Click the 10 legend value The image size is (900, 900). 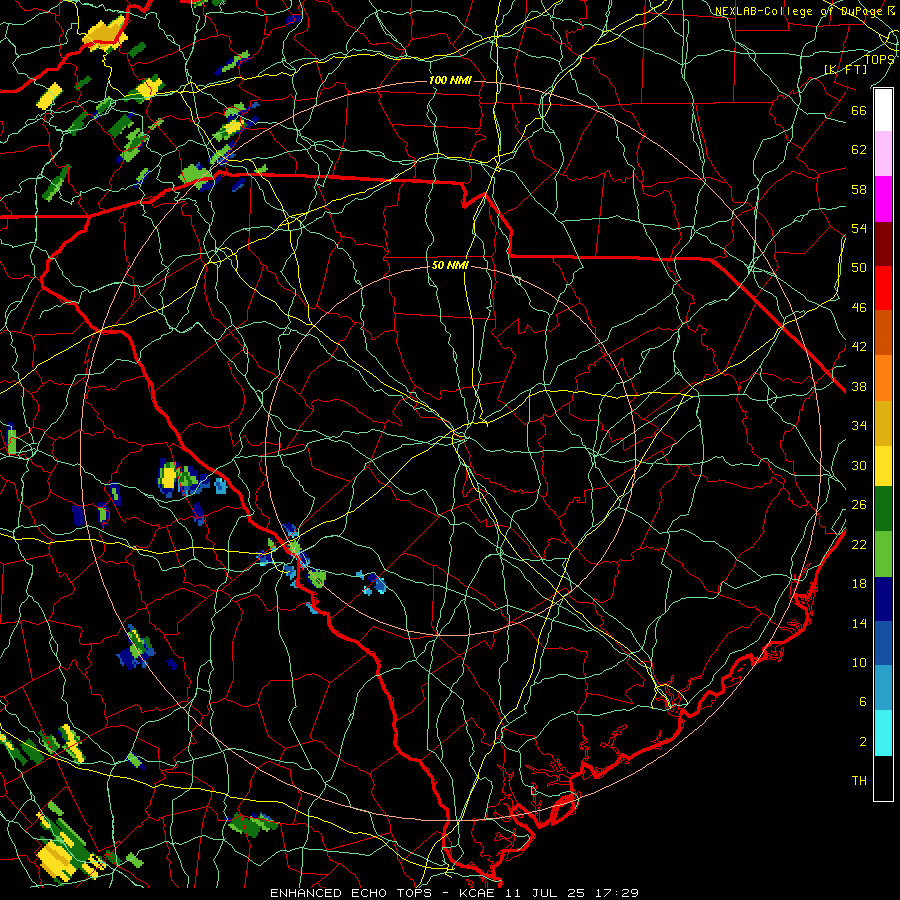click(859, 663)
